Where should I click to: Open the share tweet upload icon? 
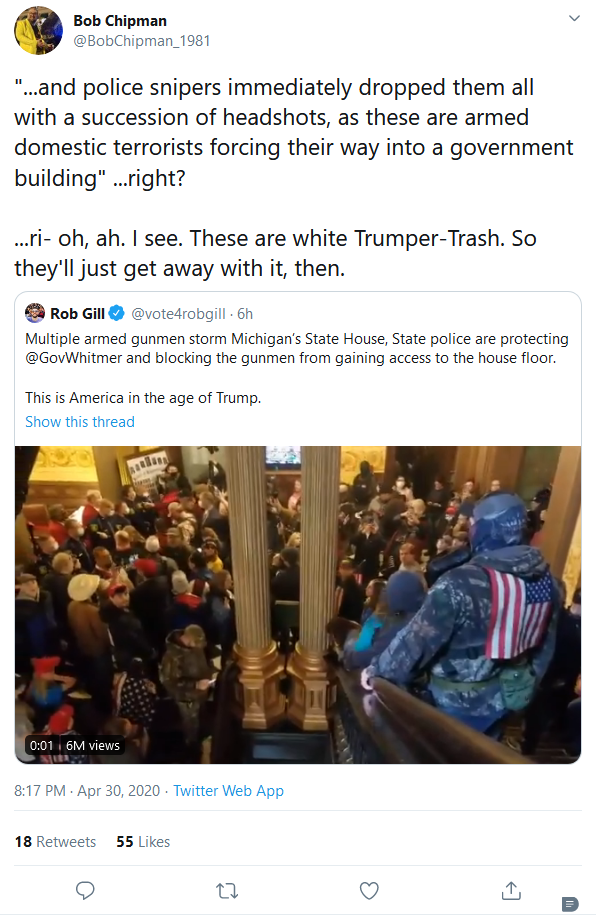[x=511, y=890]
